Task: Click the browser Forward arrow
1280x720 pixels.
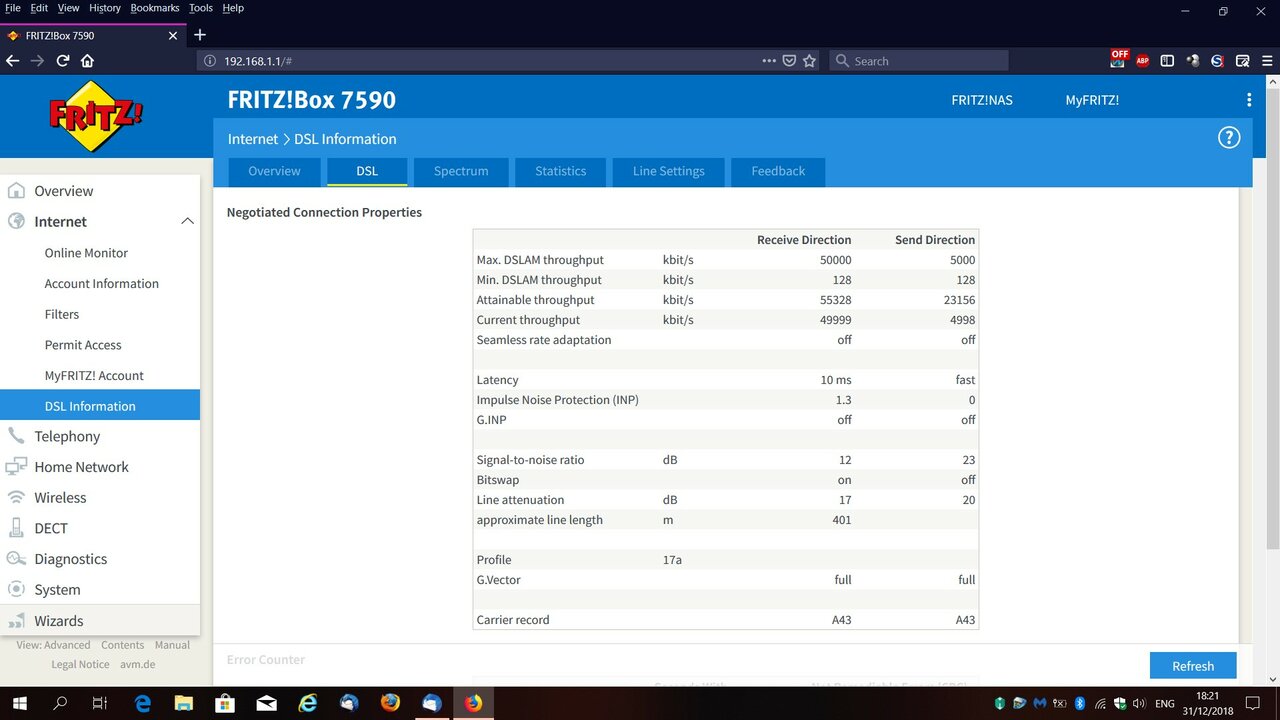Action: 37,61
